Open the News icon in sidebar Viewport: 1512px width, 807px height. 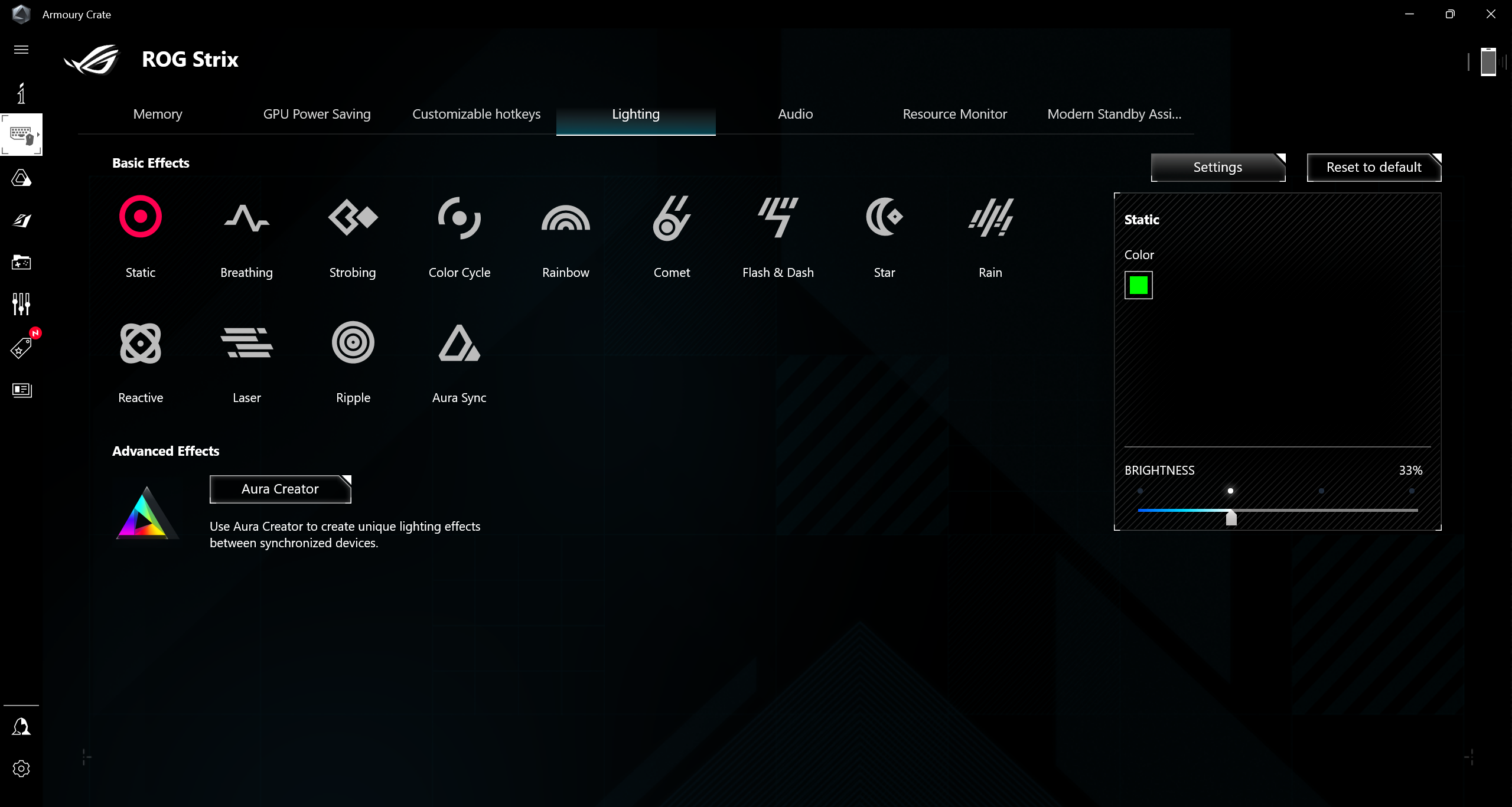tap(21, 390)
